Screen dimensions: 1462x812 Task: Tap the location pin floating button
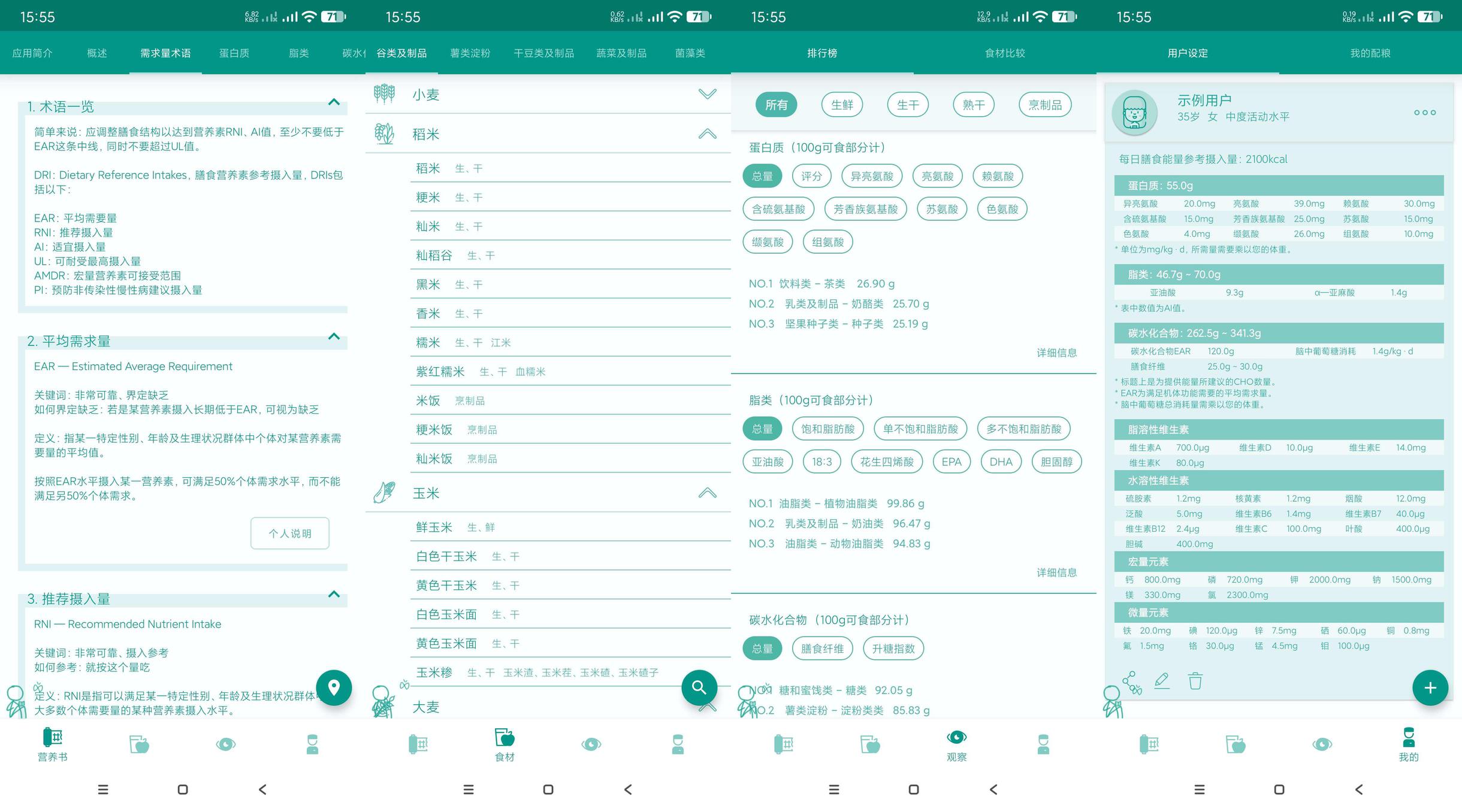click(x=334, y=687)
